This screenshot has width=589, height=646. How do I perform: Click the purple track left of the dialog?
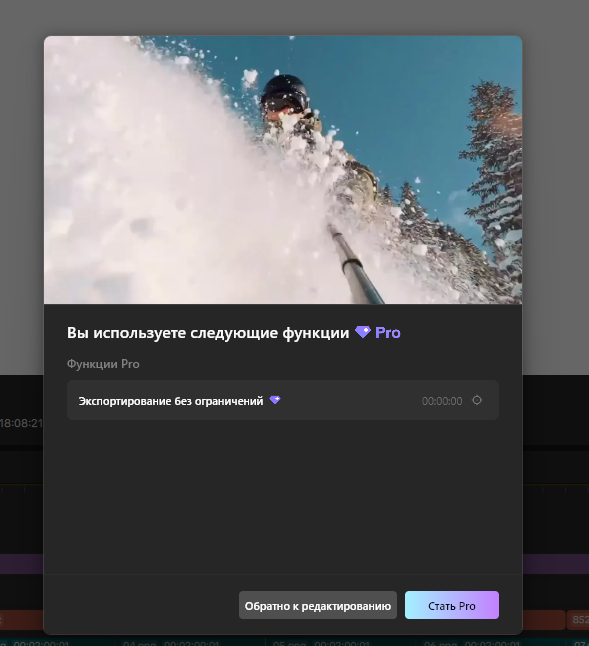pyautogui.click(x=21, y=564)
